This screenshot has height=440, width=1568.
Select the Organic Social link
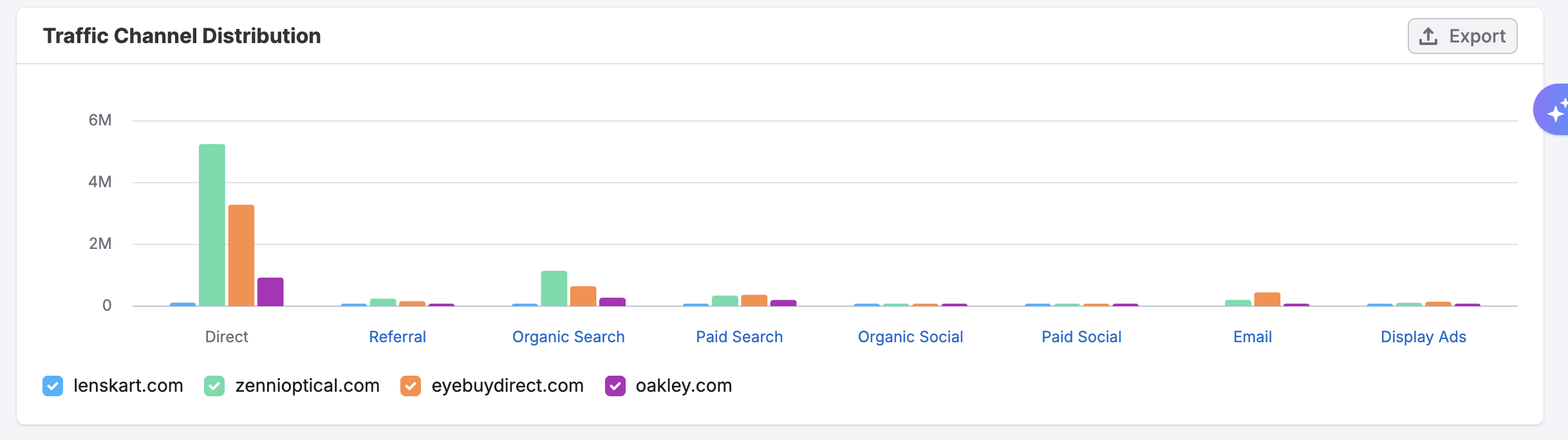[910, 337]
